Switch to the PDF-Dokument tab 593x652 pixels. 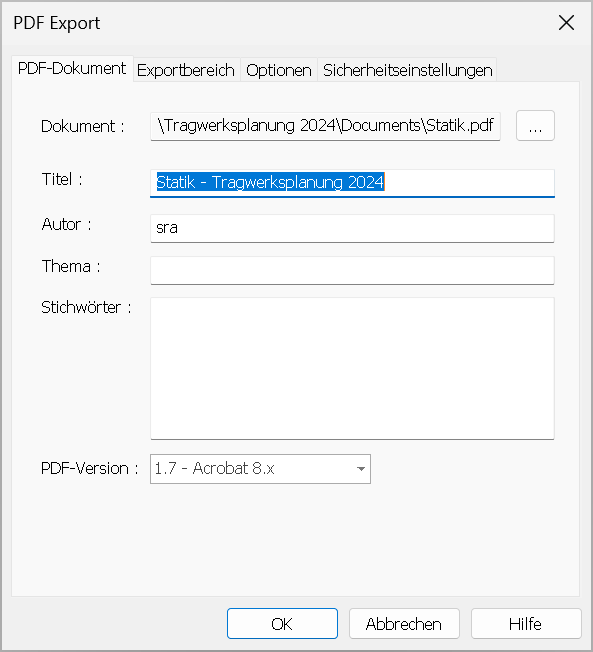pos(72,69)
